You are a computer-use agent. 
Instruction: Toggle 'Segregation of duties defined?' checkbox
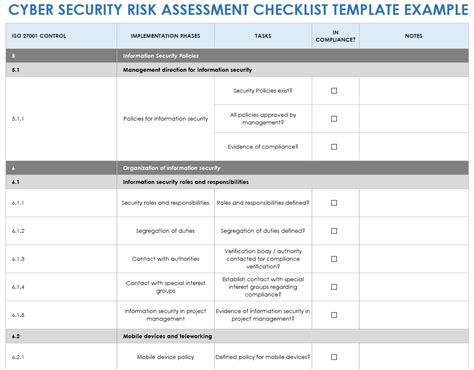coord(334,231)
